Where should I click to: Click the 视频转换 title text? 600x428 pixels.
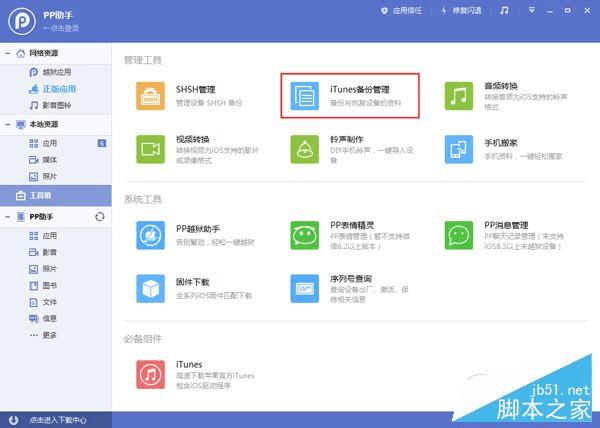point(192,139)
